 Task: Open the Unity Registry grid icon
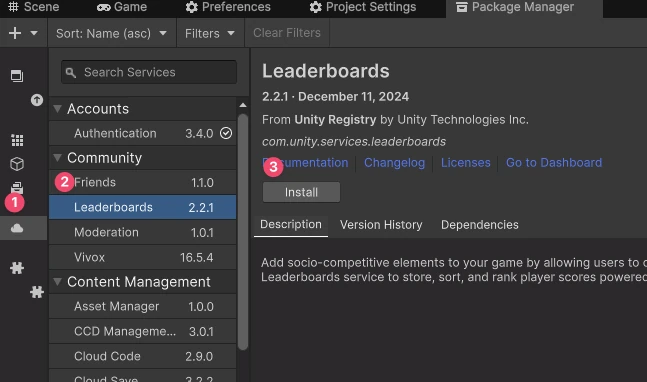pos(17,140)
